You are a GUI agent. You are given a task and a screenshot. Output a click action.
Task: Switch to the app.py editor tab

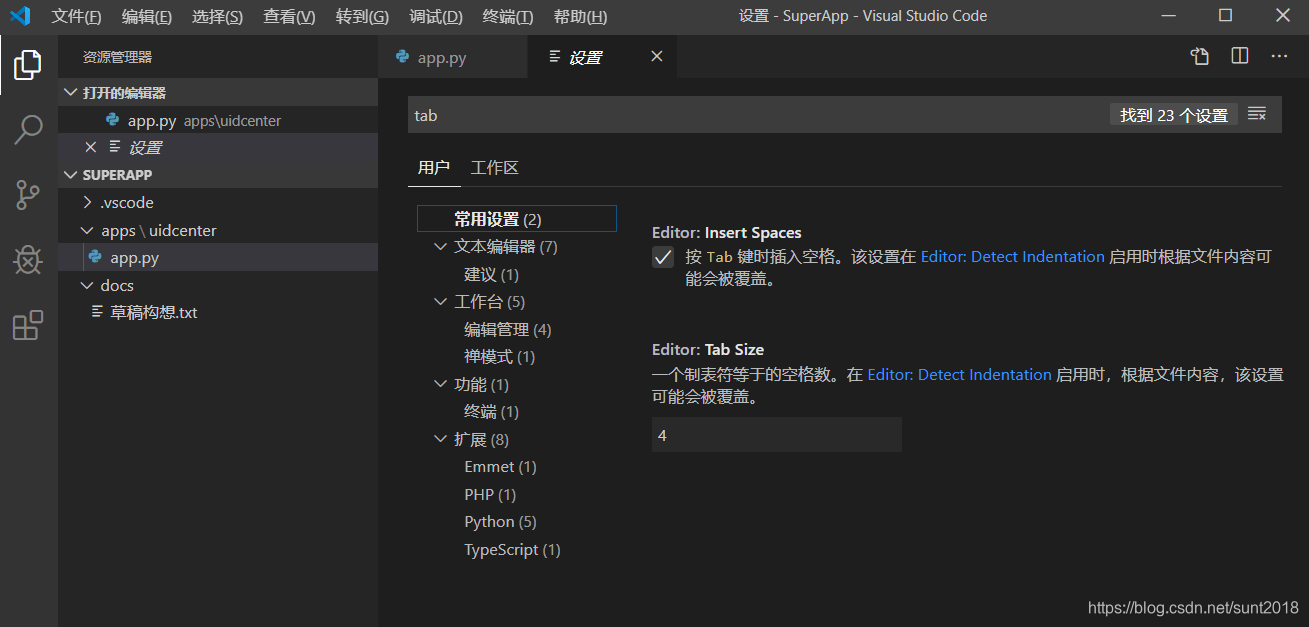[452, 57]
